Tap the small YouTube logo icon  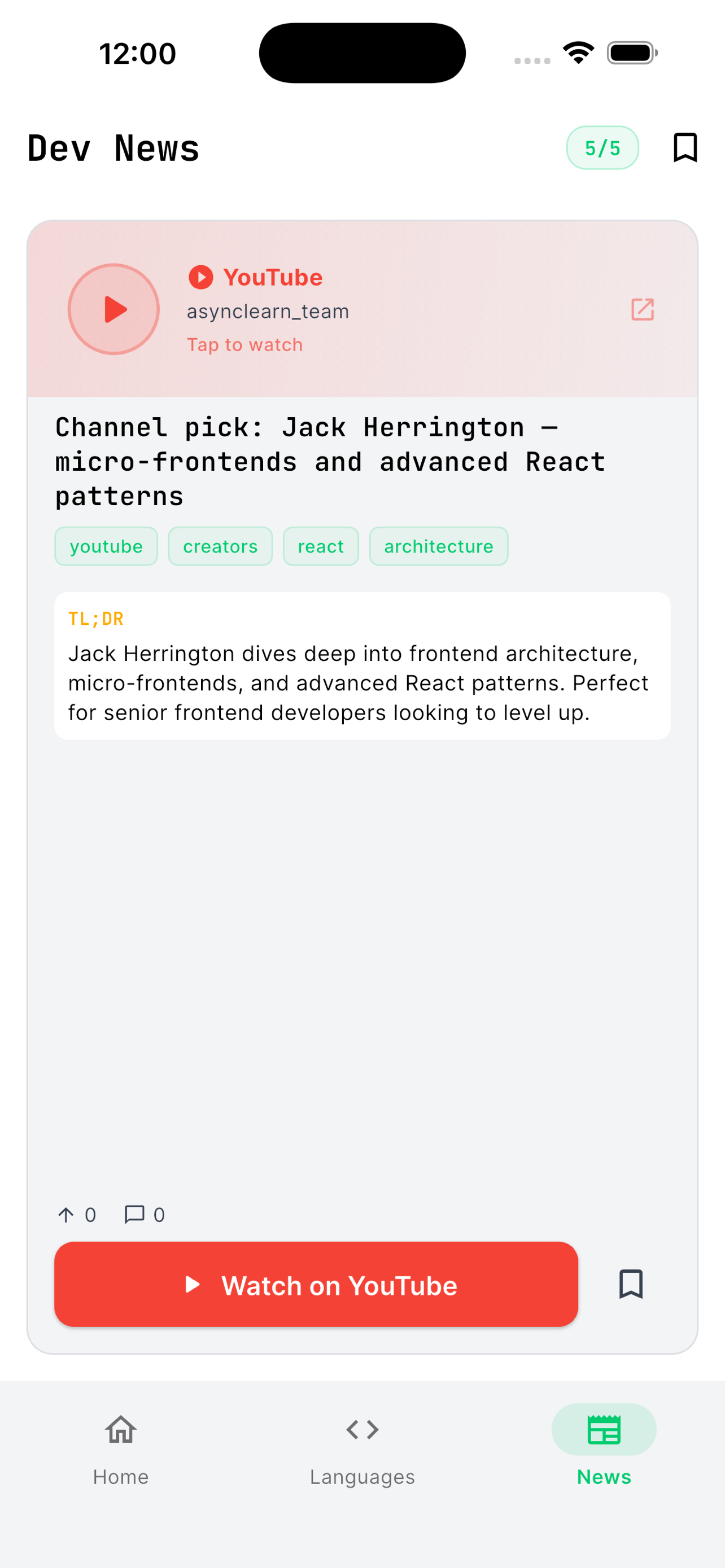pyautogui.click(x=201, y=278)
